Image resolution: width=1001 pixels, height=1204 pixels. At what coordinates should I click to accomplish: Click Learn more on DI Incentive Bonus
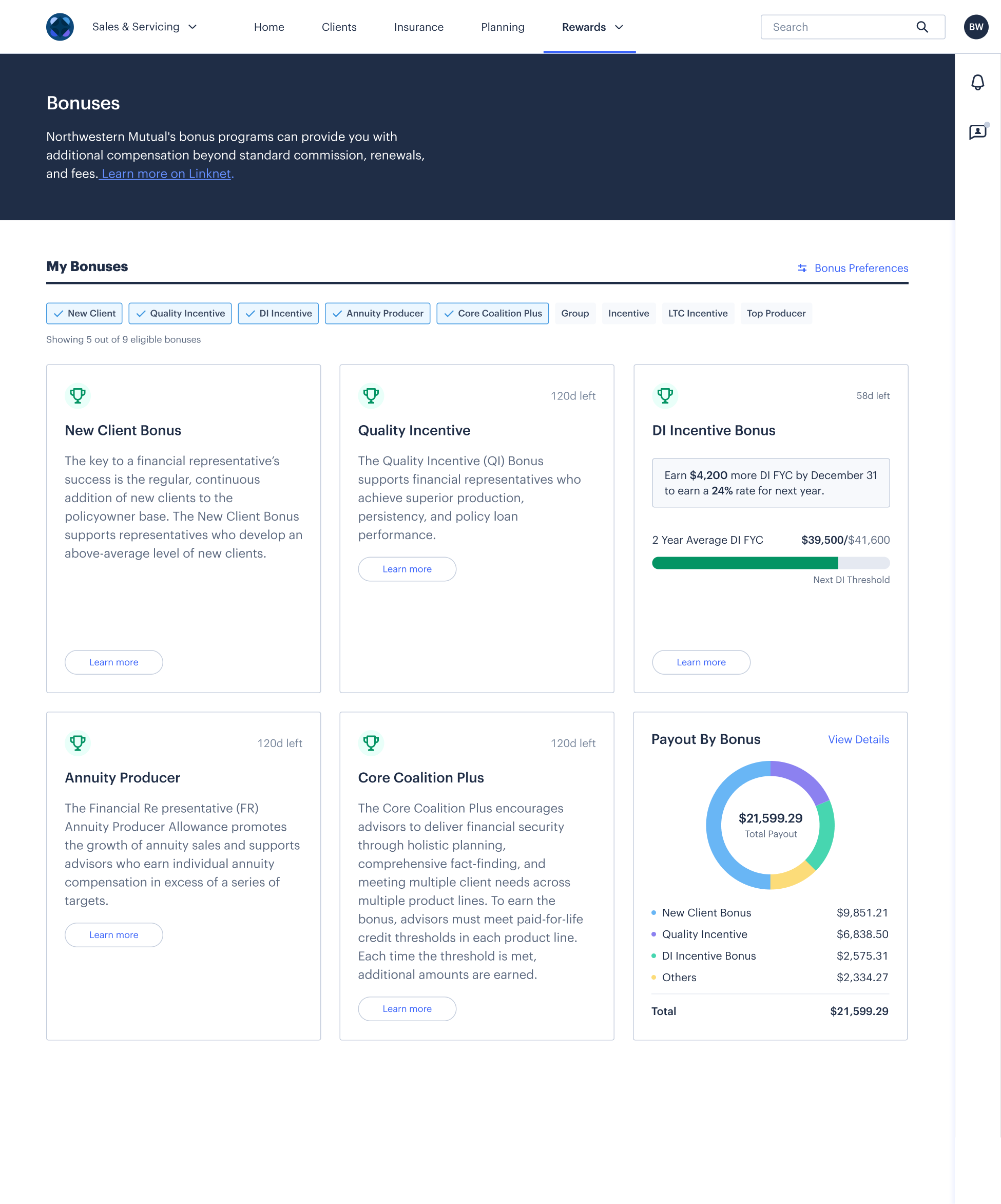click(x=701, y=662)
